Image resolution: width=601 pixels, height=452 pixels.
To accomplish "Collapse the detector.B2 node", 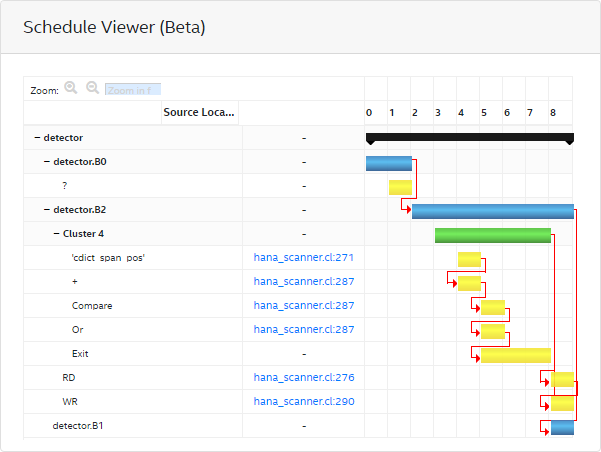I will (x=46, y=210).
